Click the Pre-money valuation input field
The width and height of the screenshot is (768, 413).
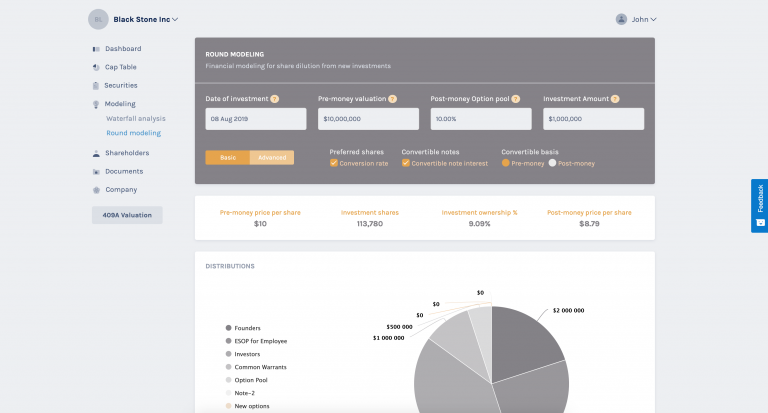368,119
